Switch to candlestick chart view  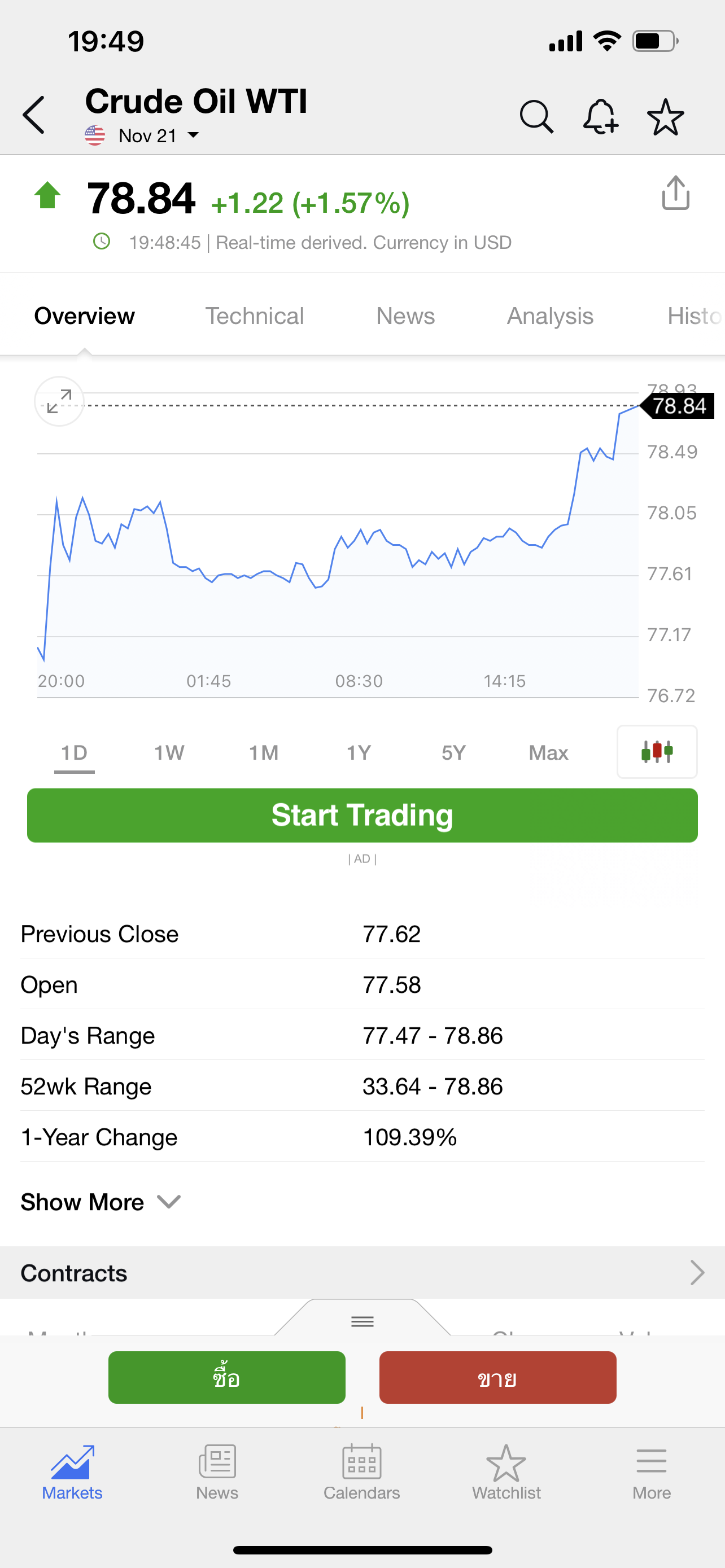tap(657, 752)
